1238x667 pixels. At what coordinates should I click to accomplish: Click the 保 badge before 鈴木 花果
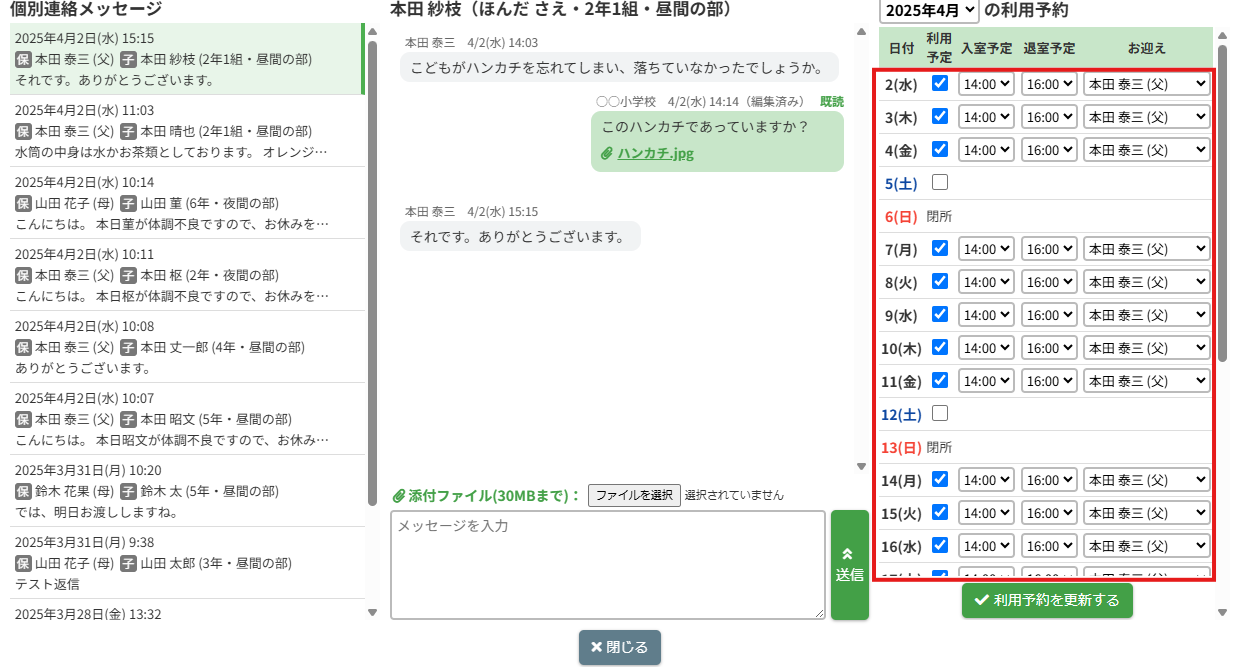24,491
